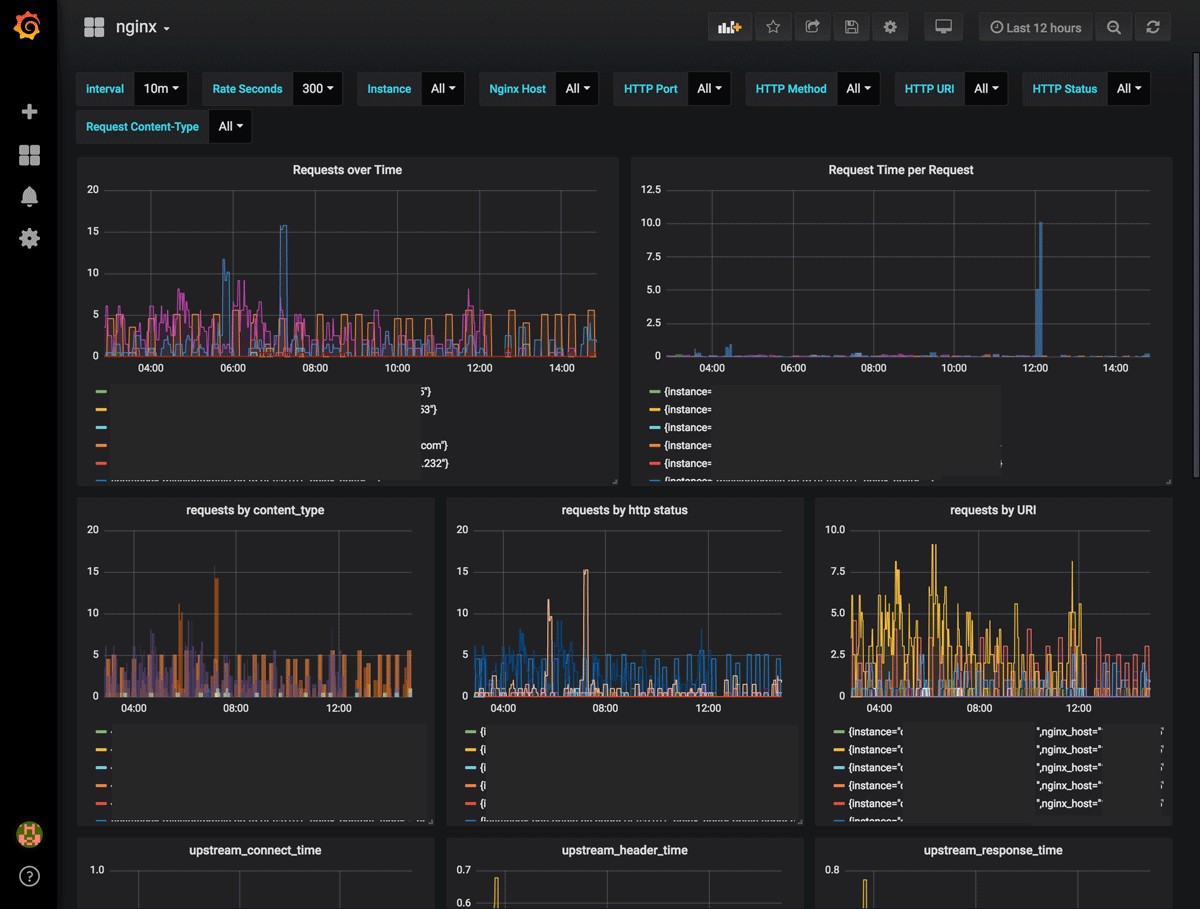1200x909 pixels.
Task: Refresh the dashboard
Action: point(1153,28)
